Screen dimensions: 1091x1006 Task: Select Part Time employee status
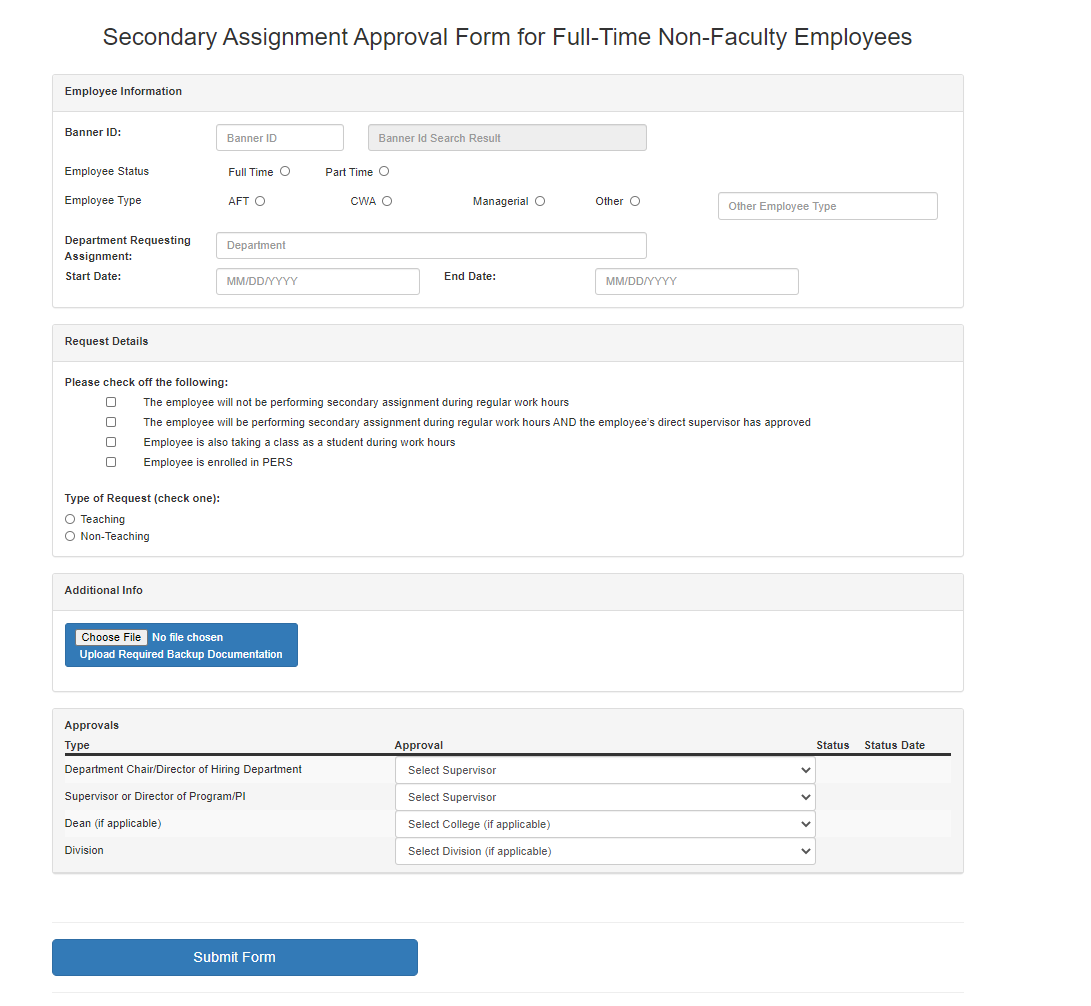click(384, 171)
